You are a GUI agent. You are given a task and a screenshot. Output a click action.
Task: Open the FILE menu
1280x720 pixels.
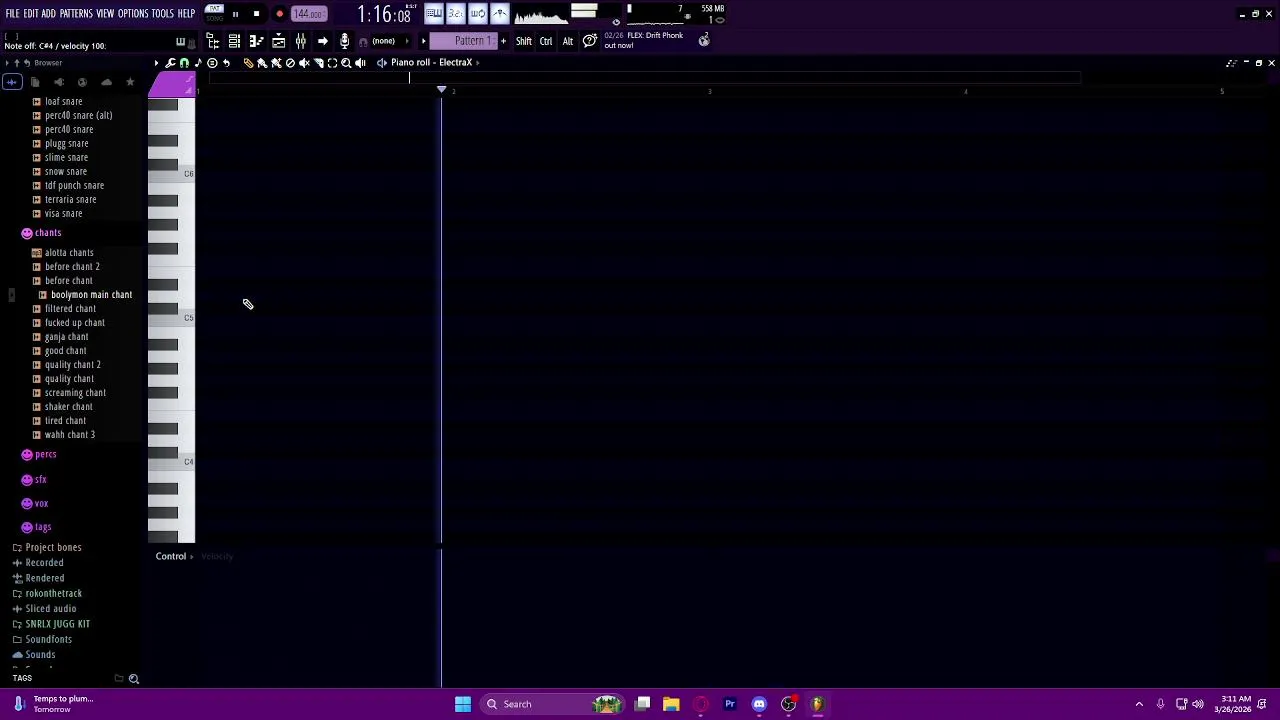[12, 14]
